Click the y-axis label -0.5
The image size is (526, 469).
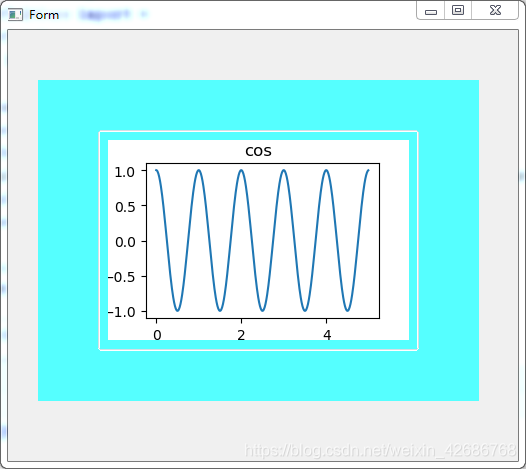point(121,277)
